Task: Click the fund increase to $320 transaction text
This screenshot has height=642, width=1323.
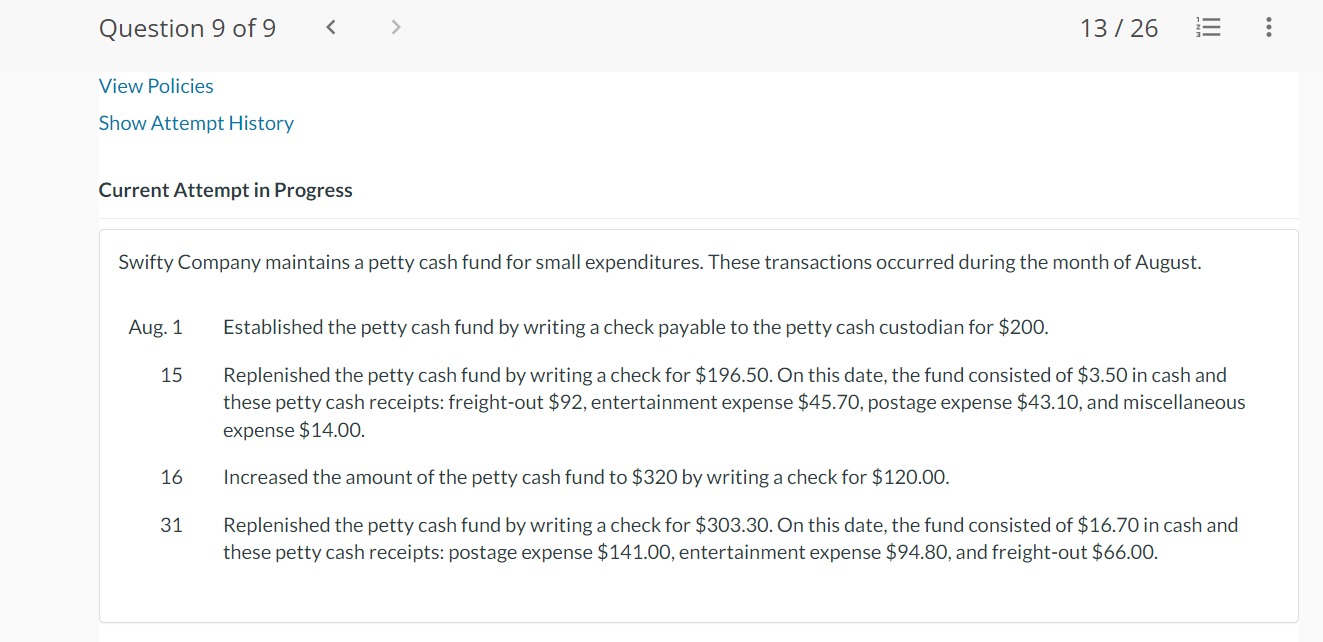Action: pyautogui.click(x=585, y=477)
